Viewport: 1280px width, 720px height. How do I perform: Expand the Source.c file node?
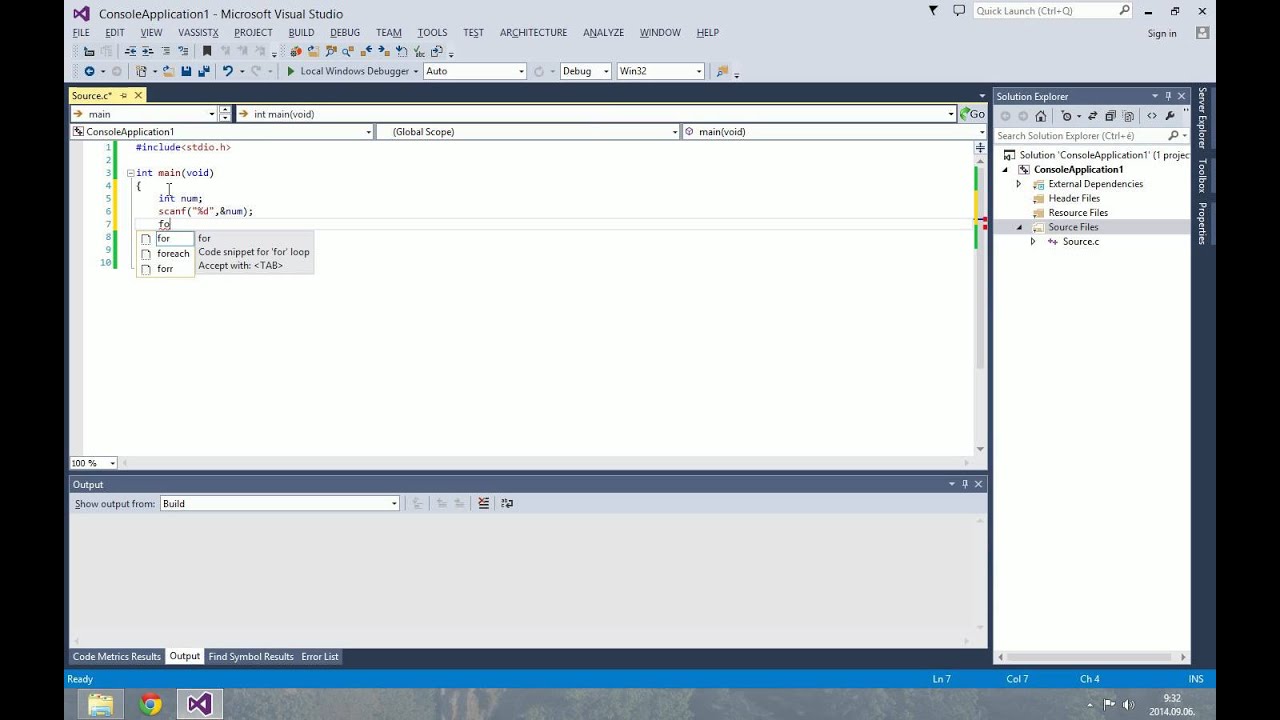[x=1033, y=241]
